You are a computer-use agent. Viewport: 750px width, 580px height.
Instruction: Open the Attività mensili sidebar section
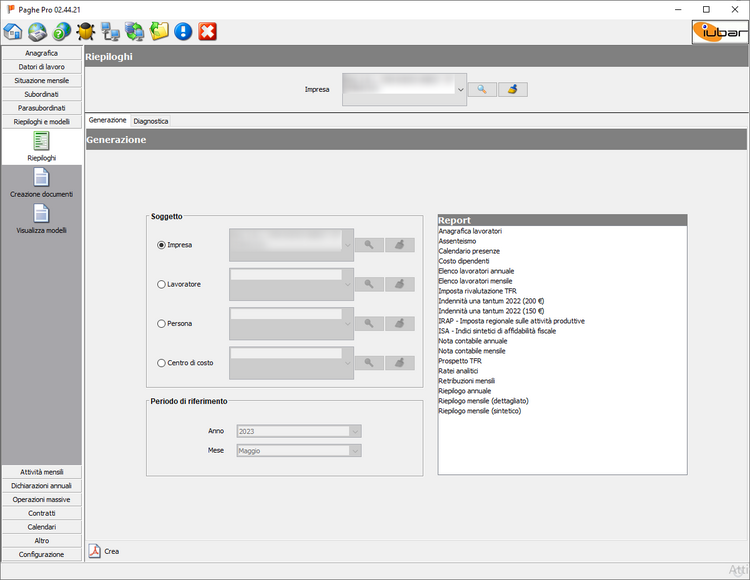pyautogui.click(x=41, y=472)
